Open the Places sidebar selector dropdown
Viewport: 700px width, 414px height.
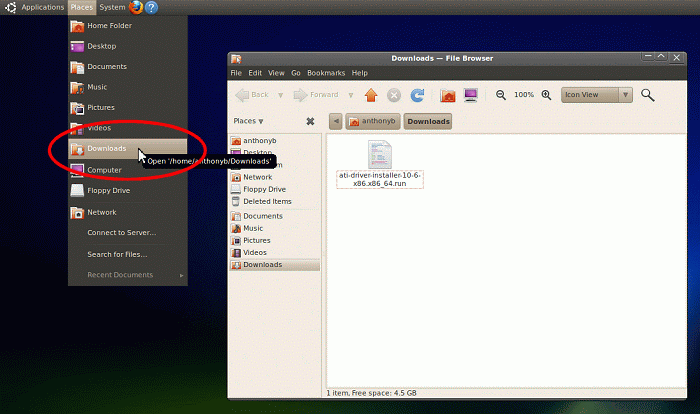tap(249, 121)
